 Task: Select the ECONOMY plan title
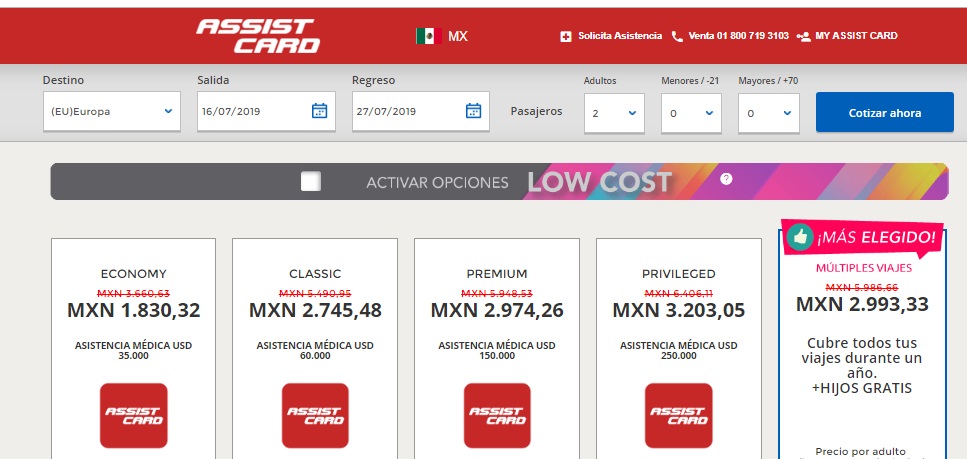[133, 274]
